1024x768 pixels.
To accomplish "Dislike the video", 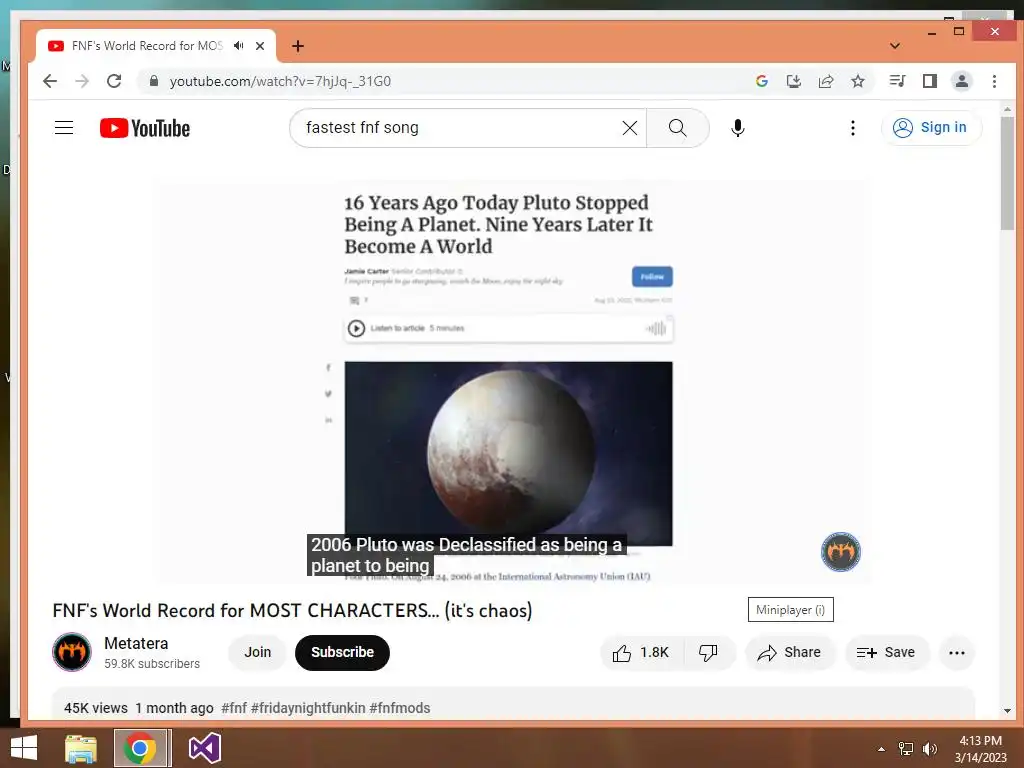I will [x=709, y=652].
